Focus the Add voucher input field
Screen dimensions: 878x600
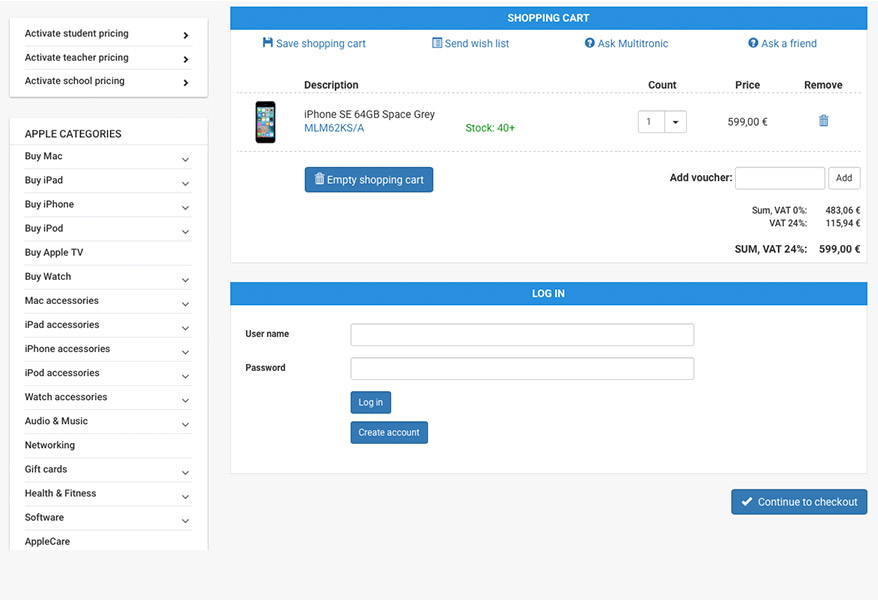tap(779, 178)
